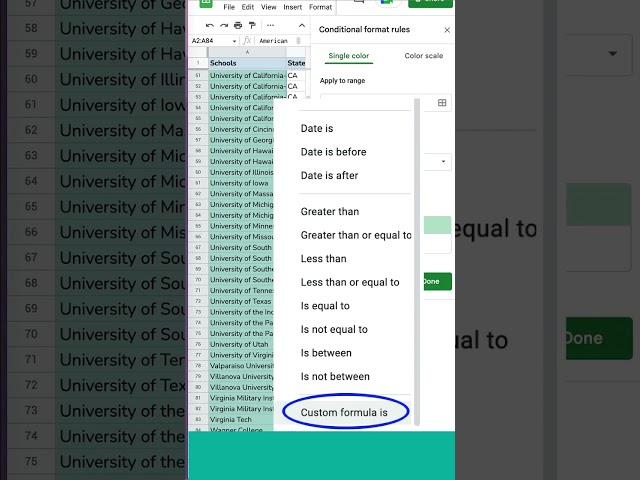The image size is (640, 480).
Task: Collapse the menus with the up chevron
Action: point(302,26)
